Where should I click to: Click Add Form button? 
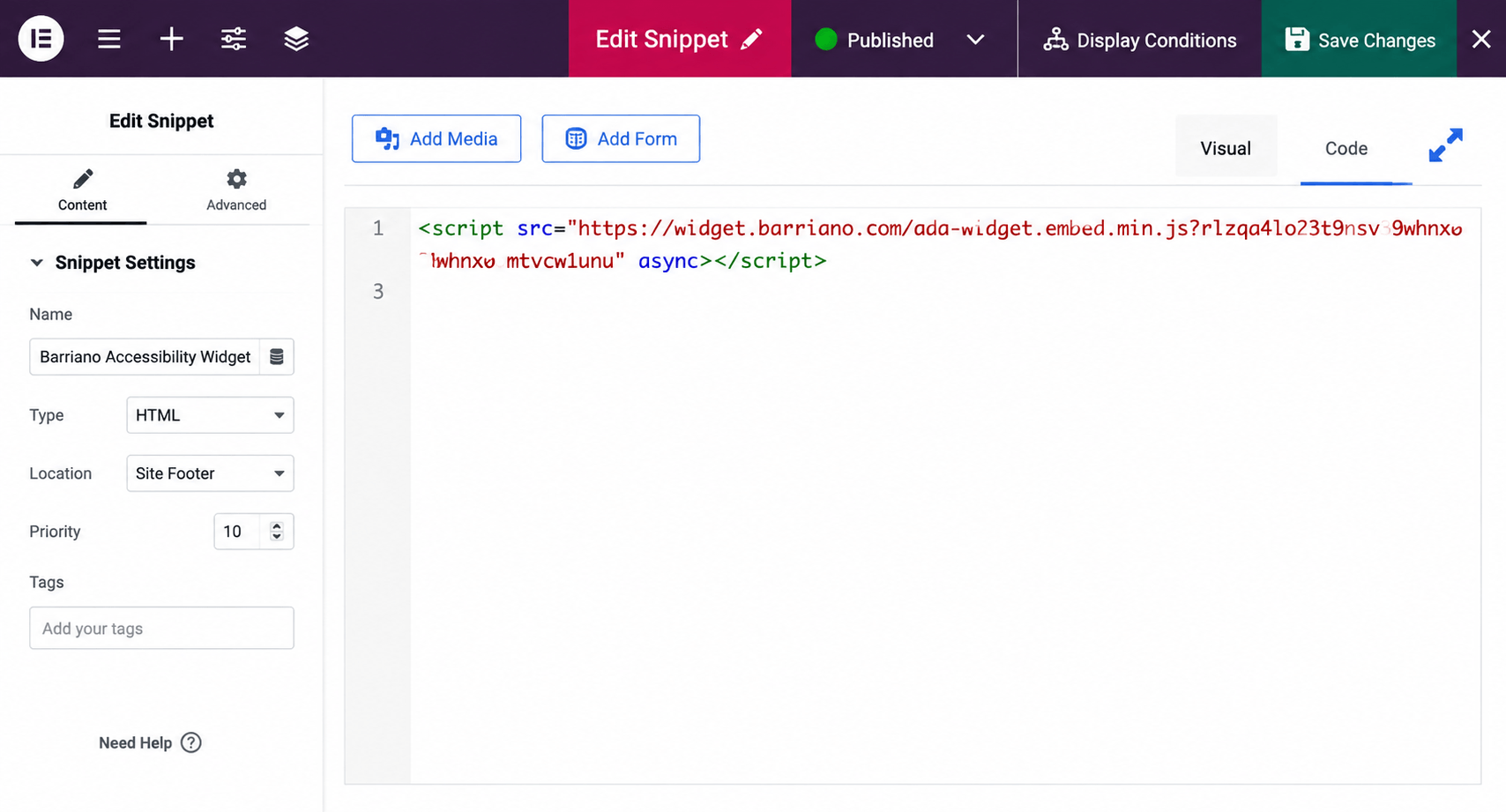point(621,138)
